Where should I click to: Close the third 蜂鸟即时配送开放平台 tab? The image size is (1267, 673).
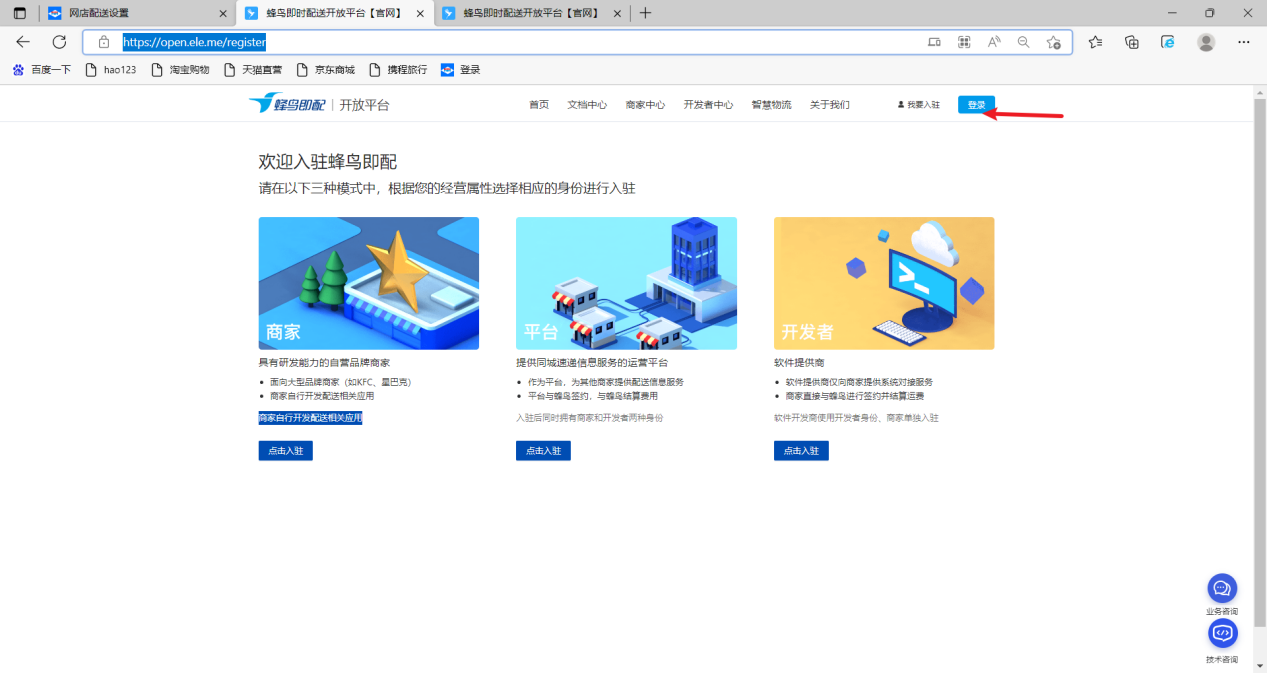tap(616, 13)
